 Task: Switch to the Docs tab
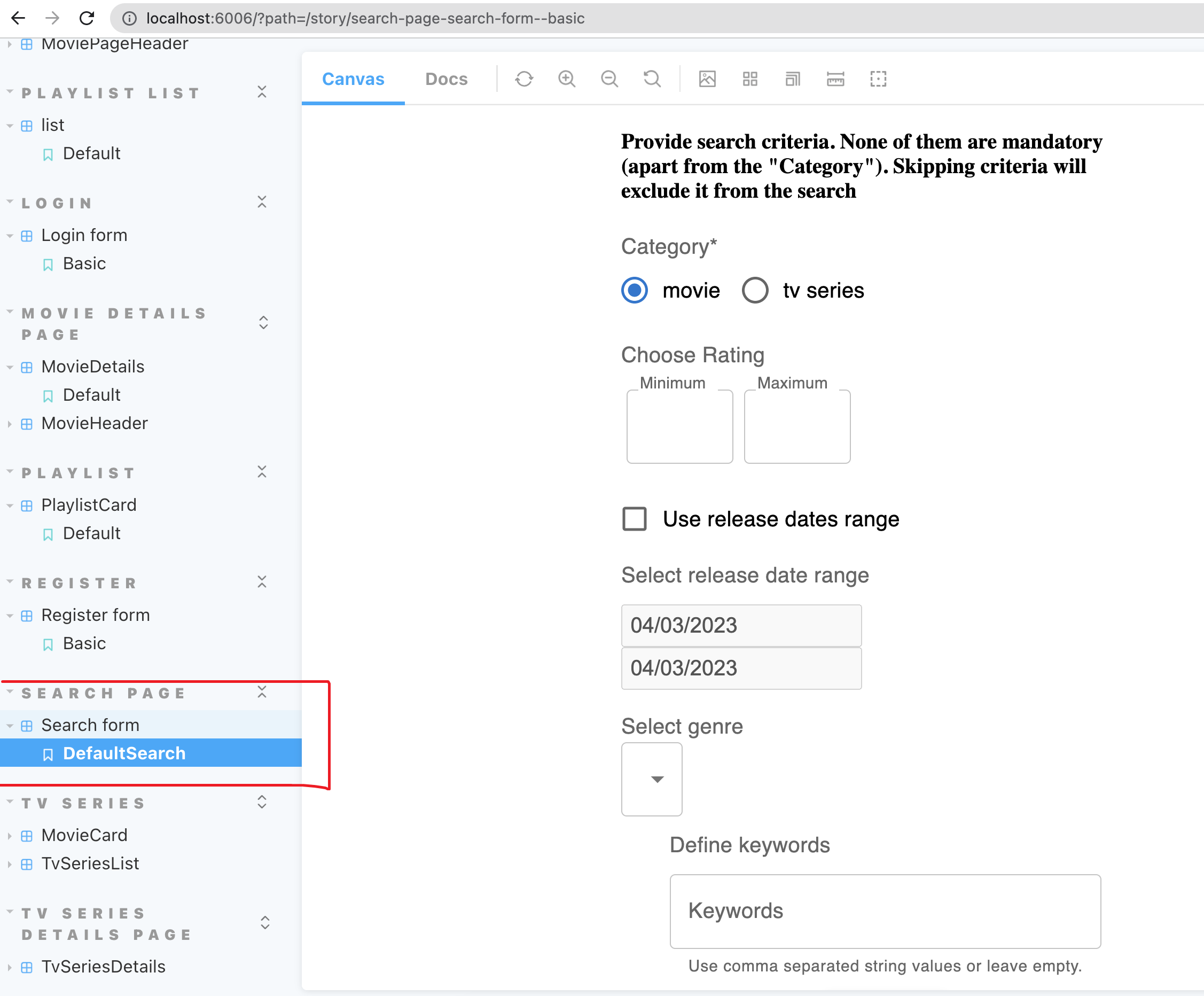[446, 79]
